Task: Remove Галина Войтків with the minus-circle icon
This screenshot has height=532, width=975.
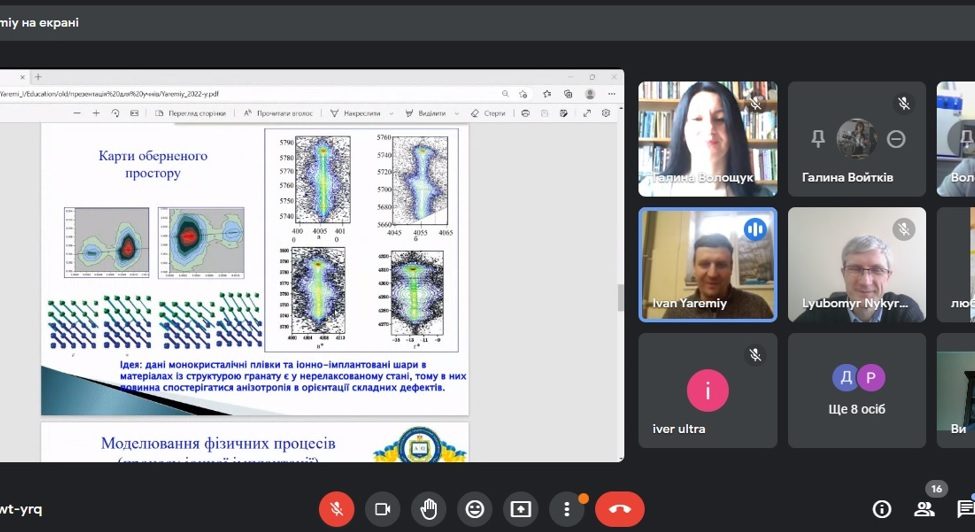Action: 896,139
